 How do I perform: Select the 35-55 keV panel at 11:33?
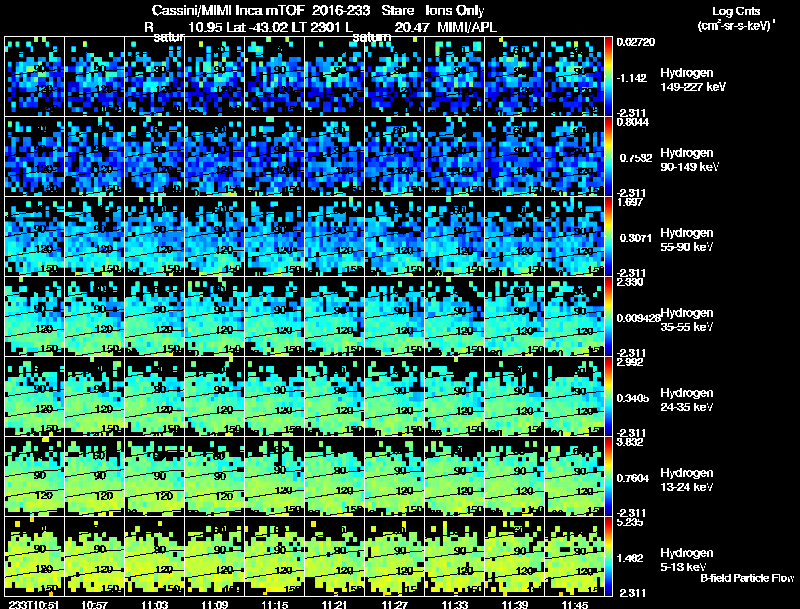pos(455,316)
